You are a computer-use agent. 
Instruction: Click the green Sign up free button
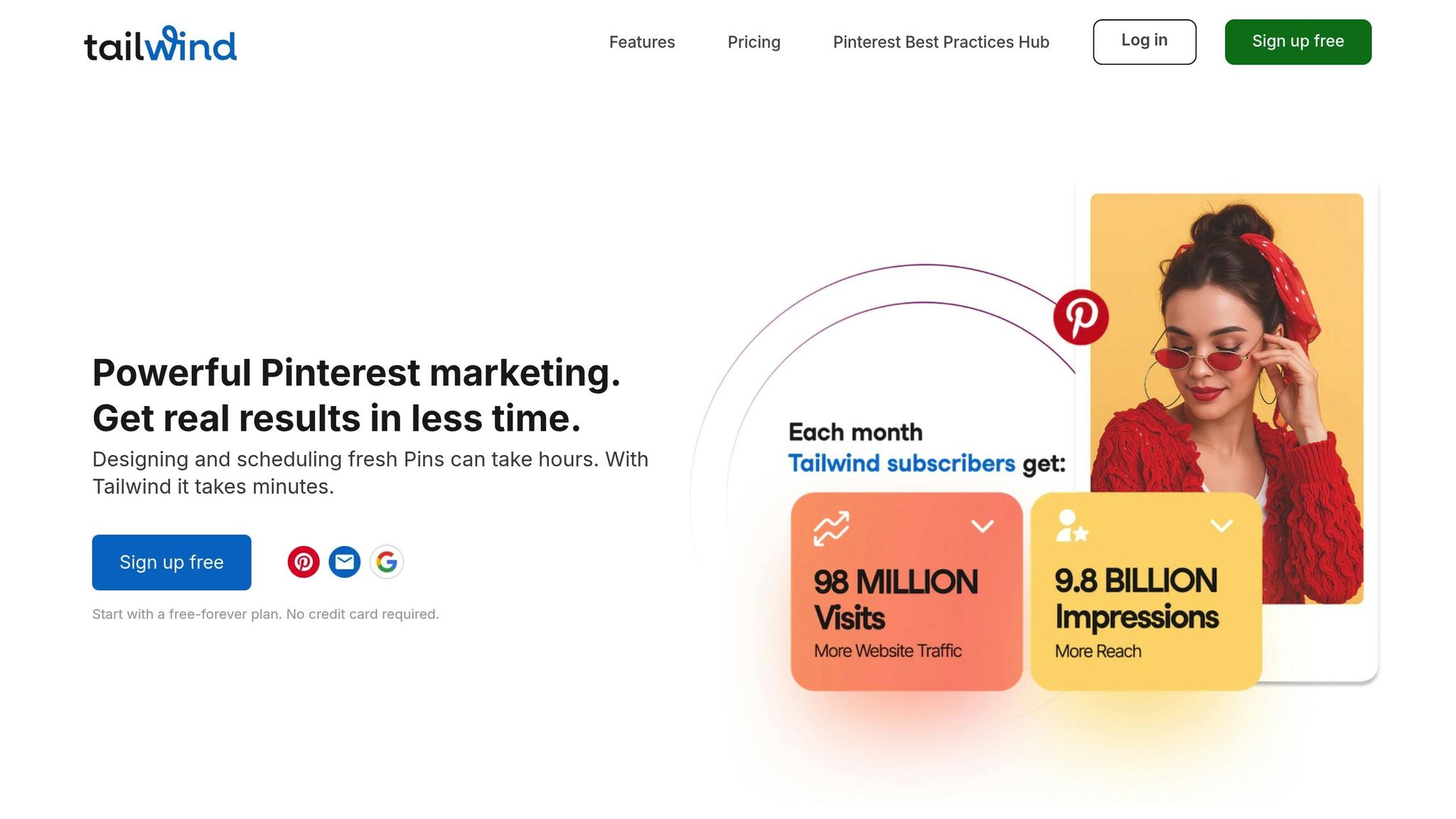tap(1297, 42)
